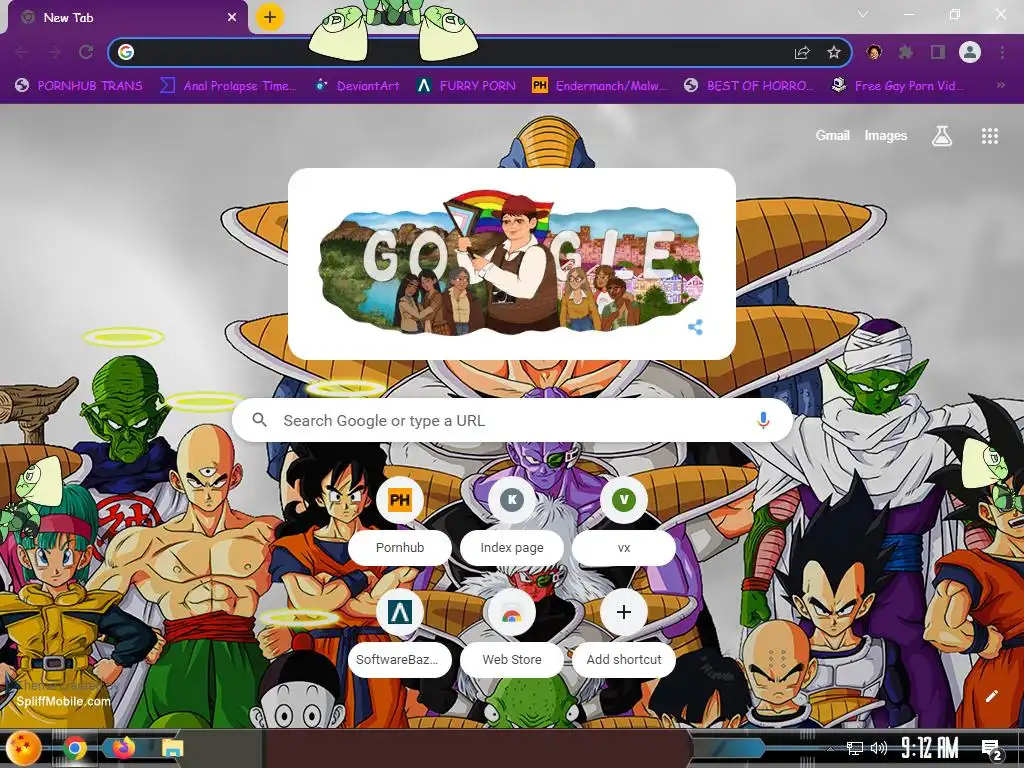Open the volume control in system tray

click(x=878, y=748)
